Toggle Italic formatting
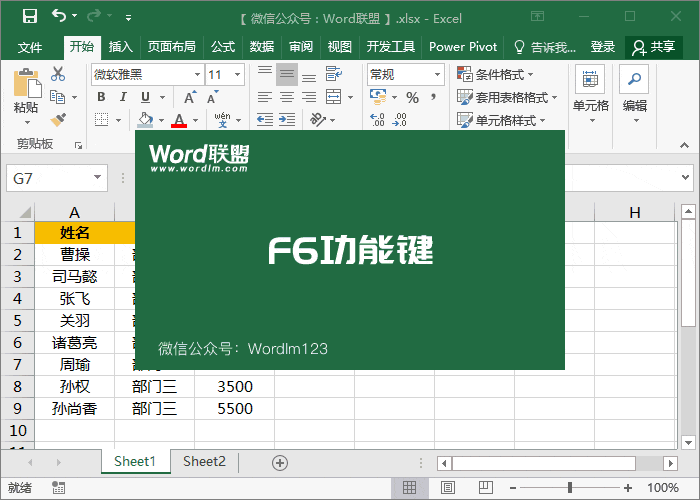Viewport: 700px width, 500px height. (123, 97)
